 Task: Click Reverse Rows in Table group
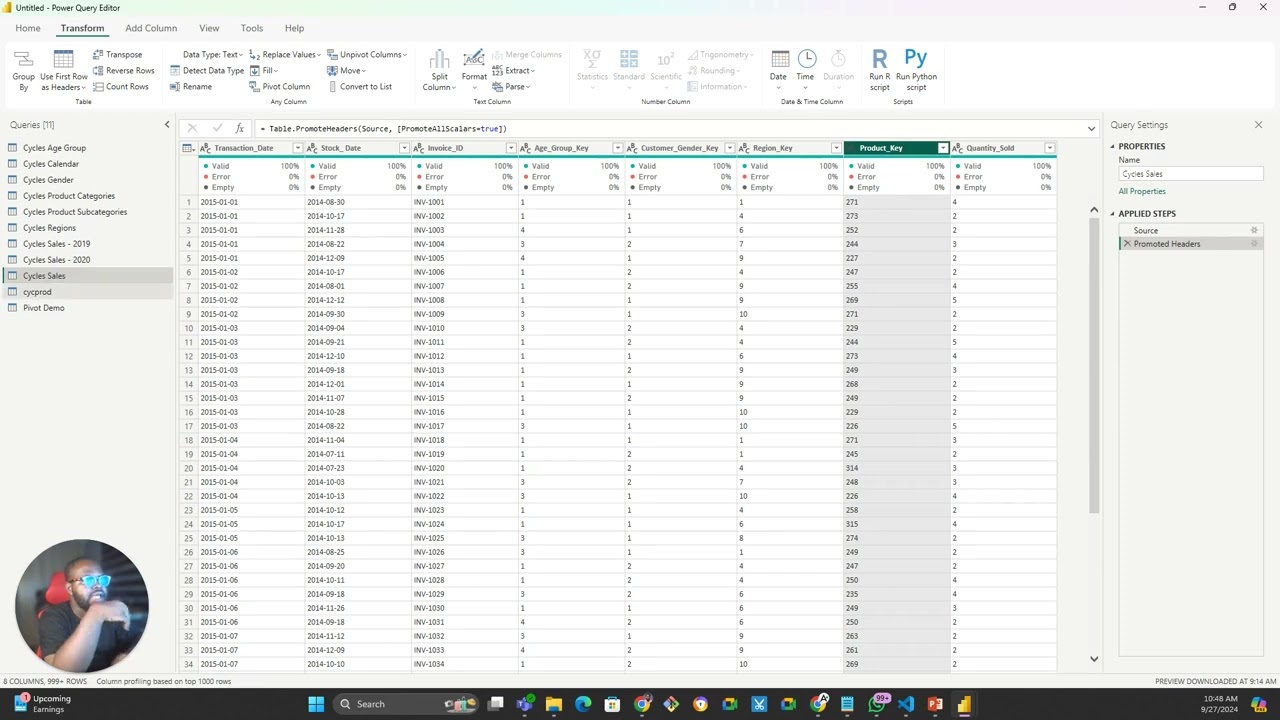coord(124,71)
